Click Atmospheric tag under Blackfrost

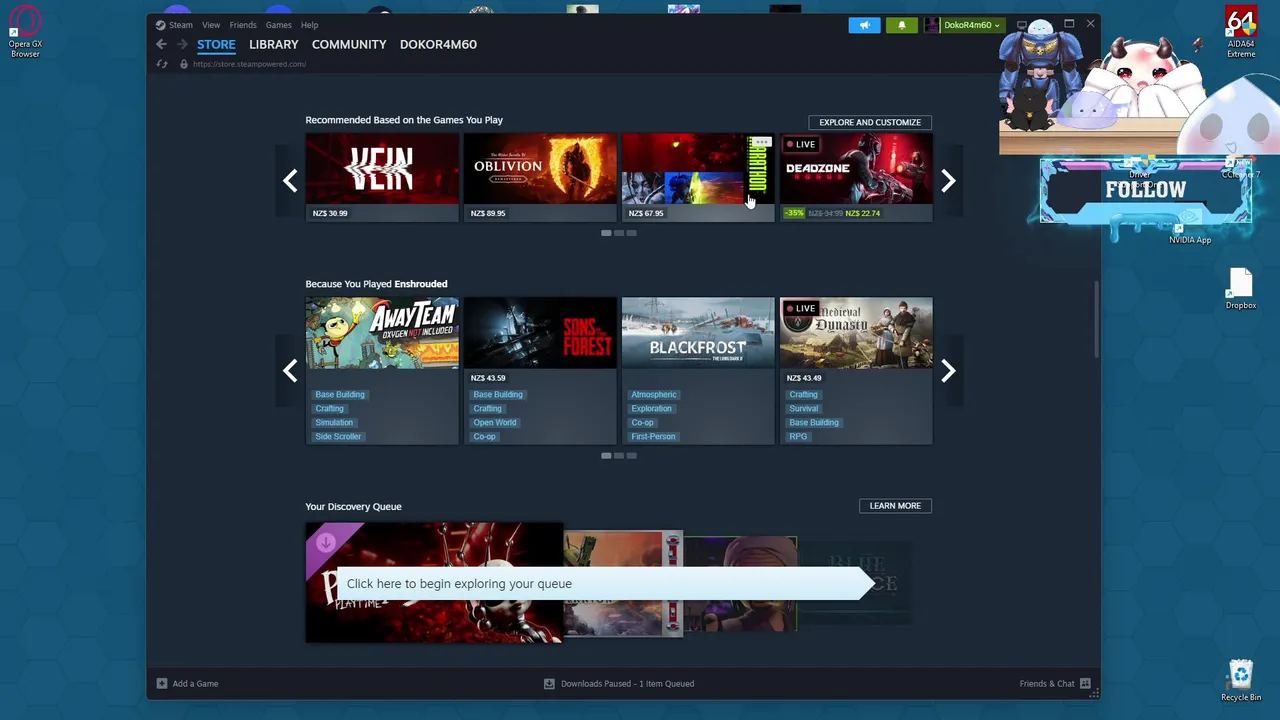click(654, 395)
